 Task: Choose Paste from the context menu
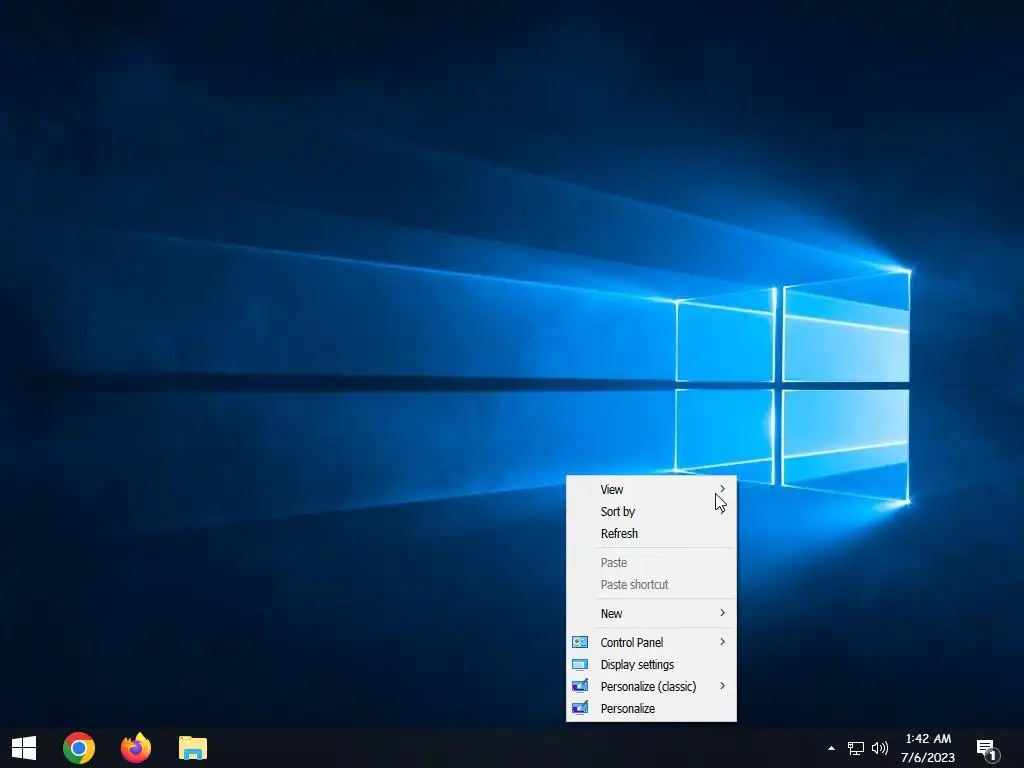point(651,562)
